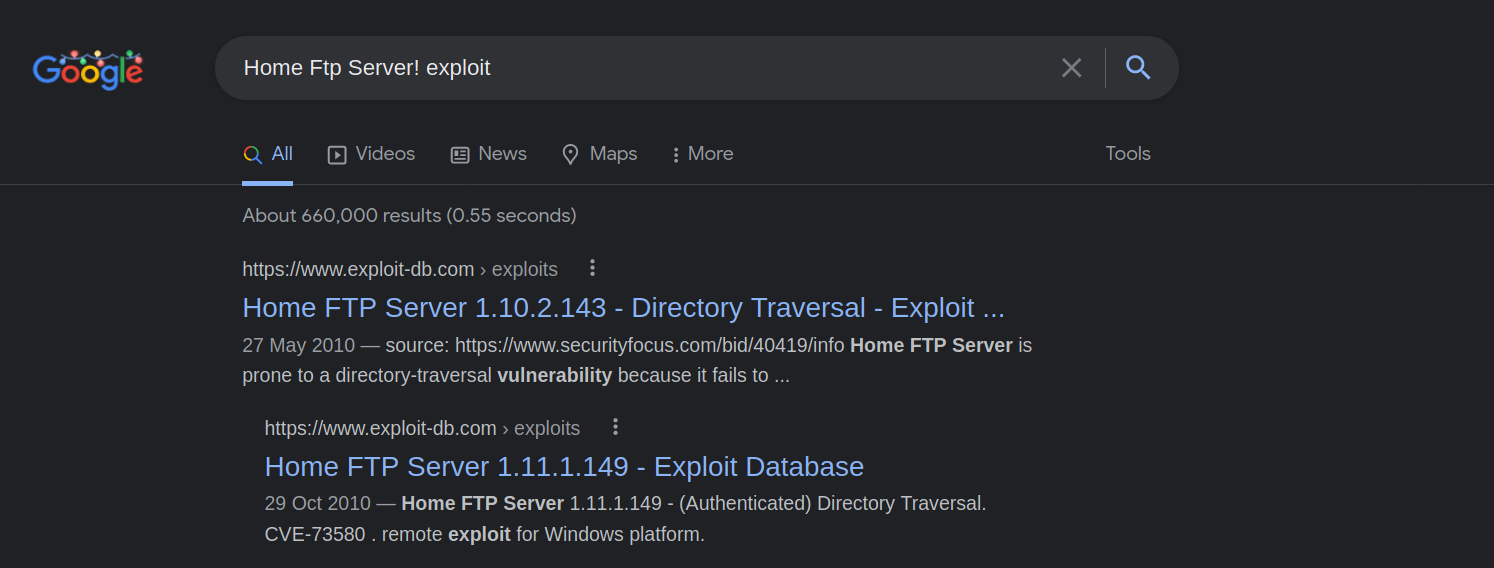The image size is (1494, 568).
Task: Open Home FTP Server 1.11.1.149 Exploit Database link
Action: click(x=564, y=467)
